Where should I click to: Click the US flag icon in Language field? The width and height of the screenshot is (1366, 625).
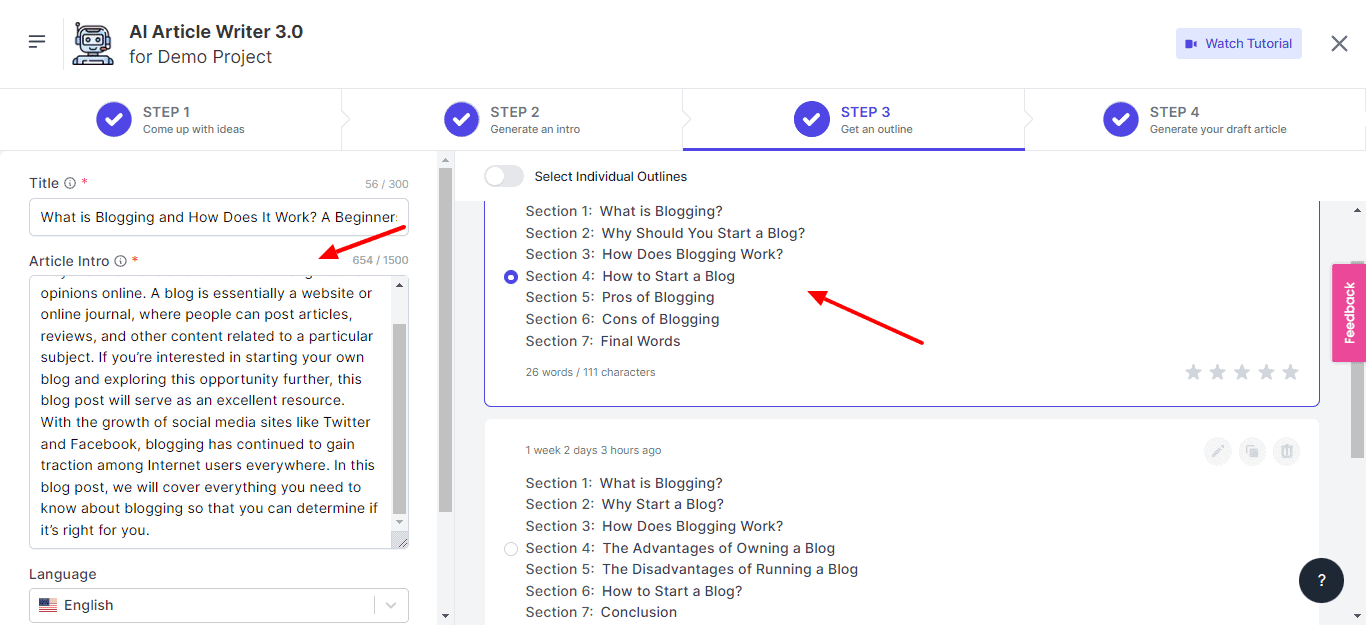click(x=48, y=605)
